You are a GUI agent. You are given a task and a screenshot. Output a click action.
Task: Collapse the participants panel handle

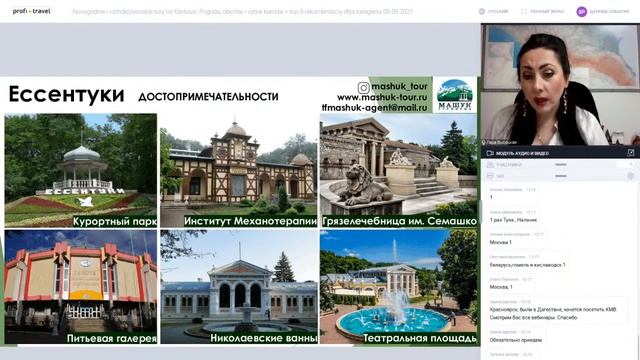click(561, 164)
